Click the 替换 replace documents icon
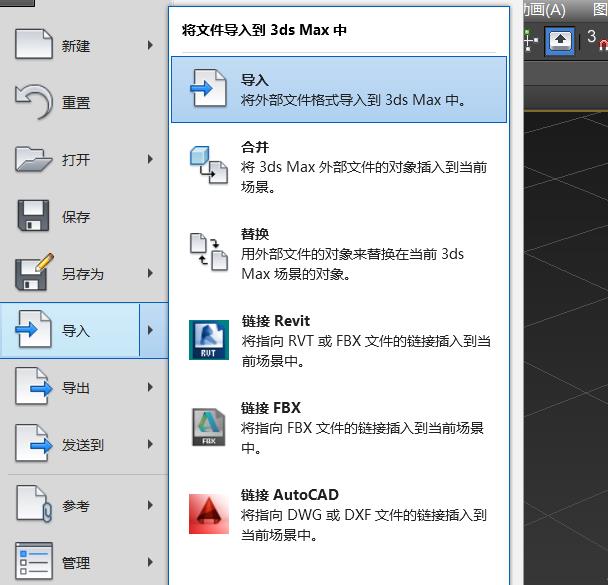 point(209,252)
